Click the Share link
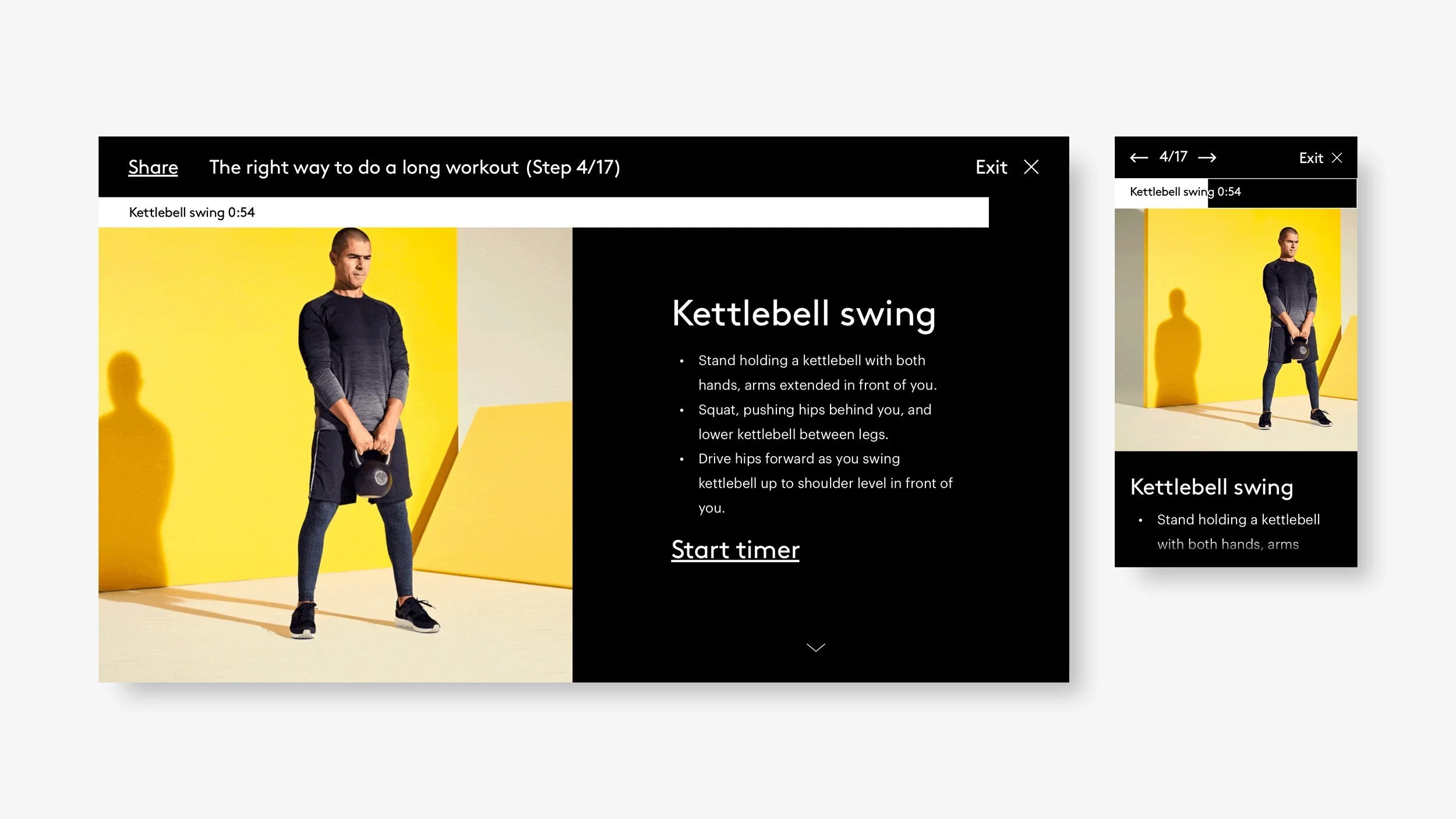Viewport: 1456px width, 819px height. click(x=153, y=167)
